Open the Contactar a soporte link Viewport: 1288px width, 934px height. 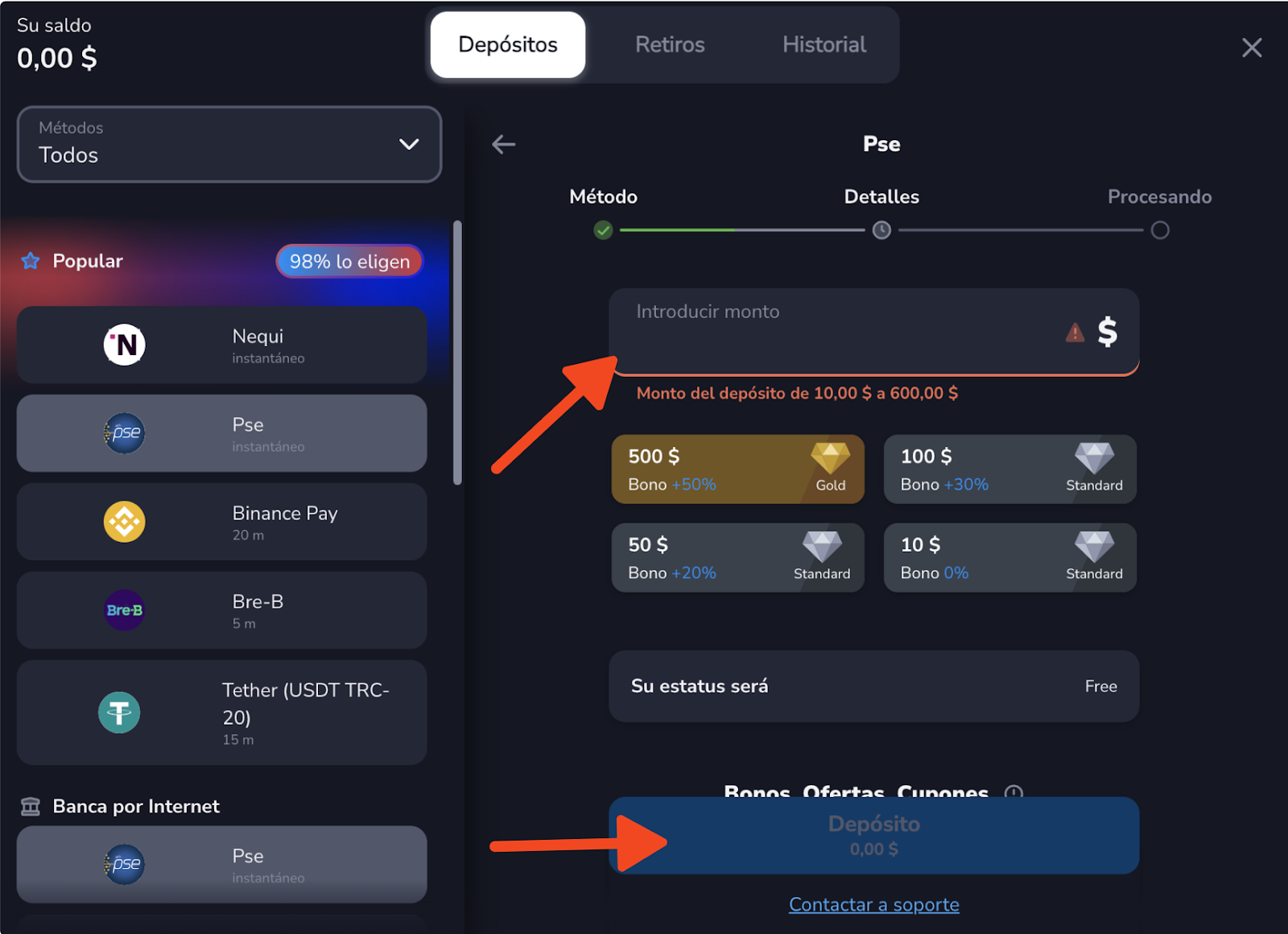(x=873, y=904)
